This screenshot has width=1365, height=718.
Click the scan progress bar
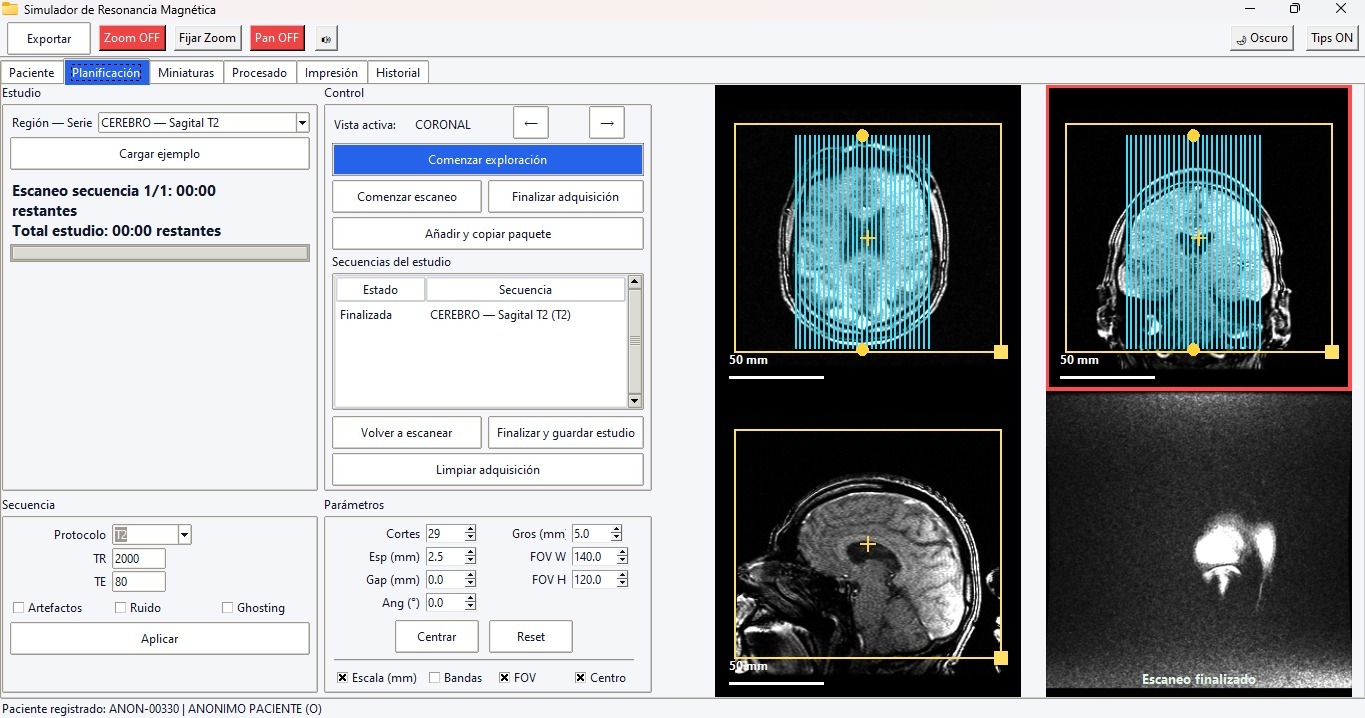point(160,253)
